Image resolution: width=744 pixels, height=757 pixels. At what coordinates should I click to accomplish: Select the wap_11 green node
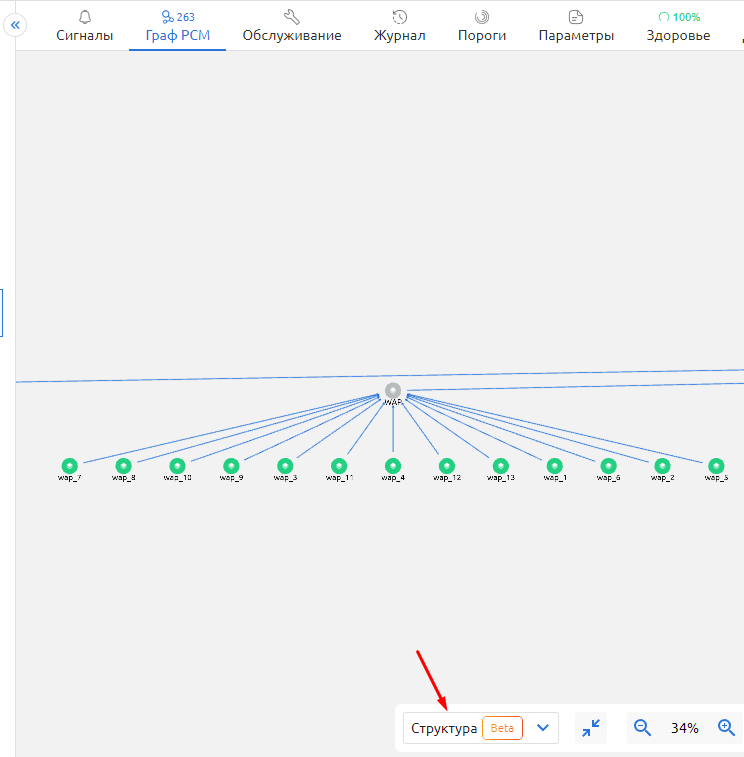[x=339, y=466]
